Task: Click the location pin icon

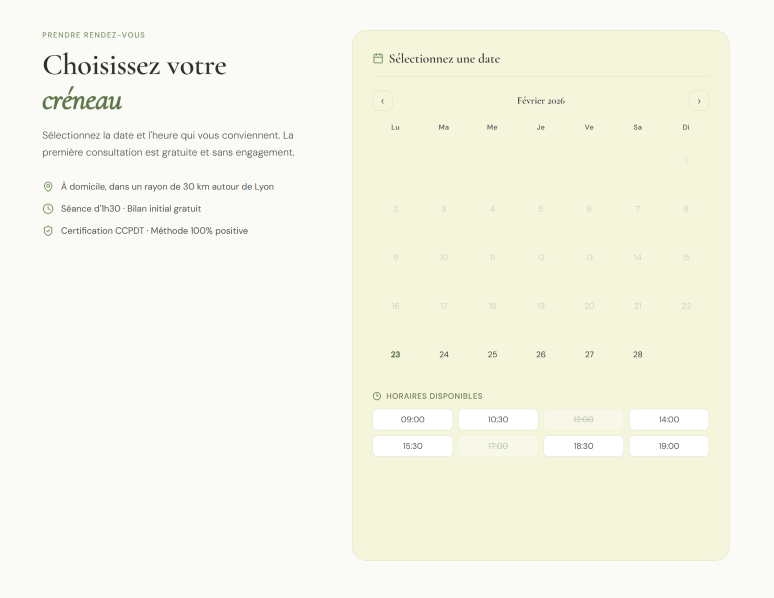Action: (48, 187)
